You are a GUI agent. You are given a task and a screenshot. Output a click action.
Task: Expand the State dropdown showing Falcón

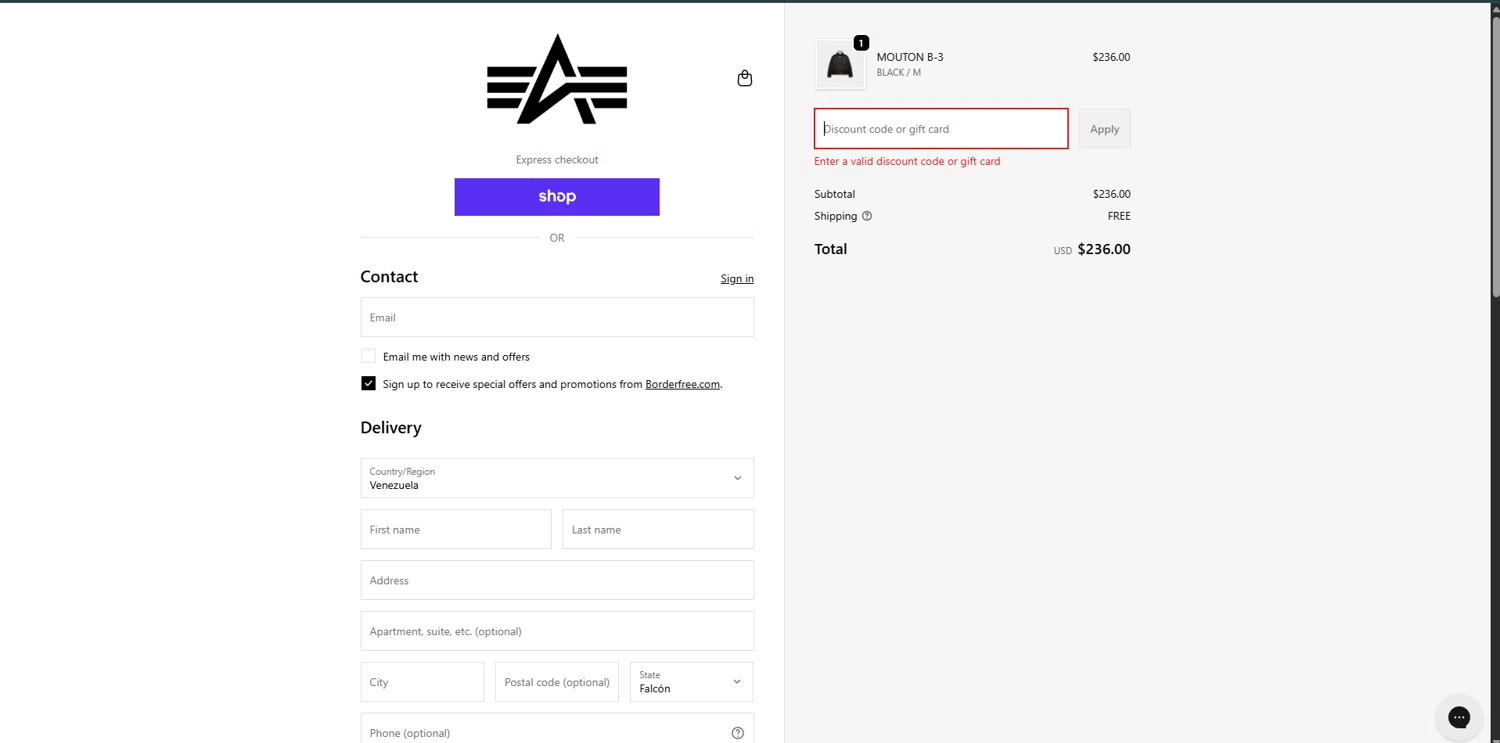[691, 682]
